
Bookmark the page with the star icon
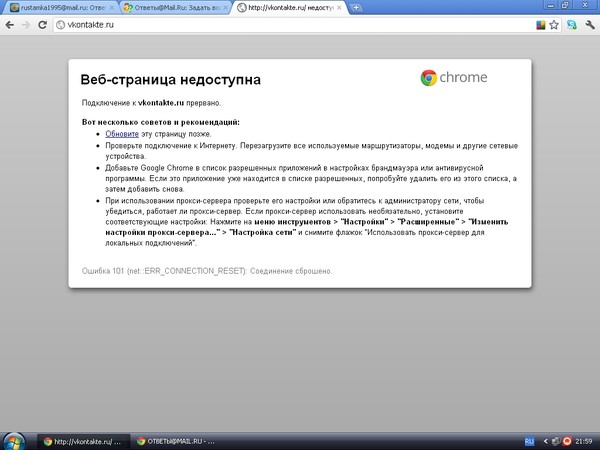[x=554, y=25]
